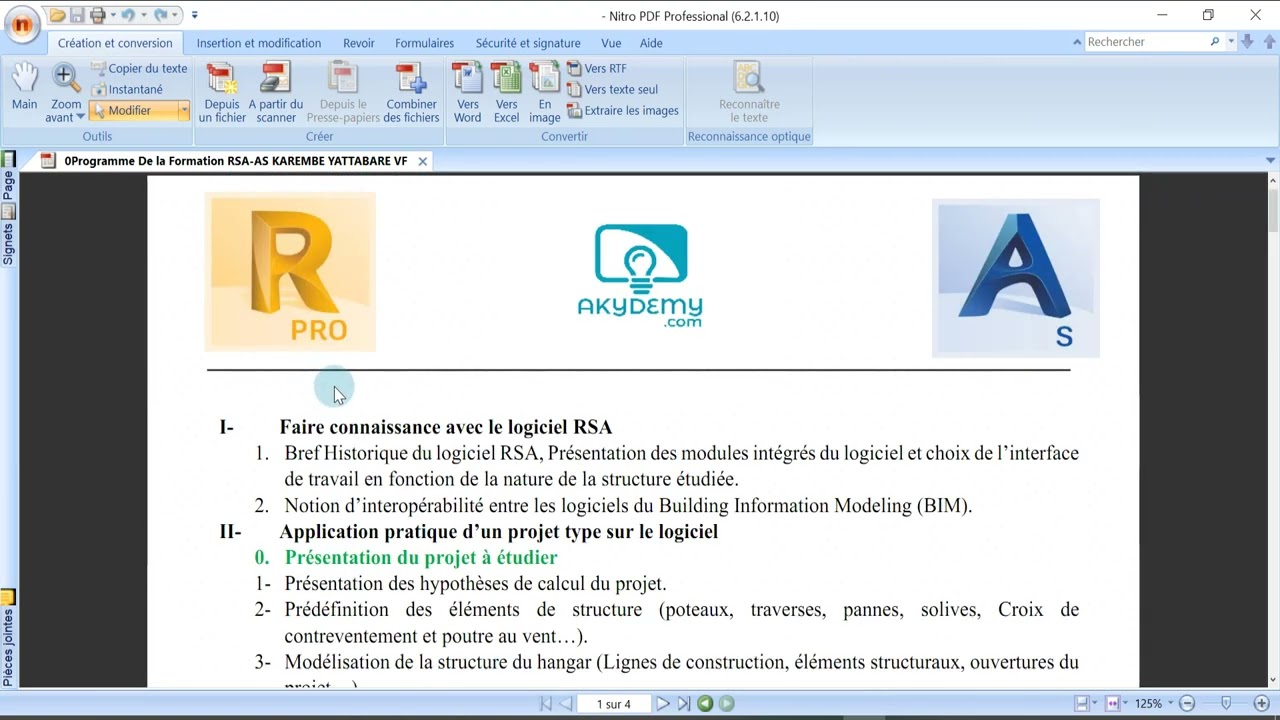Screen dimensions: 1280x720
Task: Go to previous page button
Action: coord(566,704)
